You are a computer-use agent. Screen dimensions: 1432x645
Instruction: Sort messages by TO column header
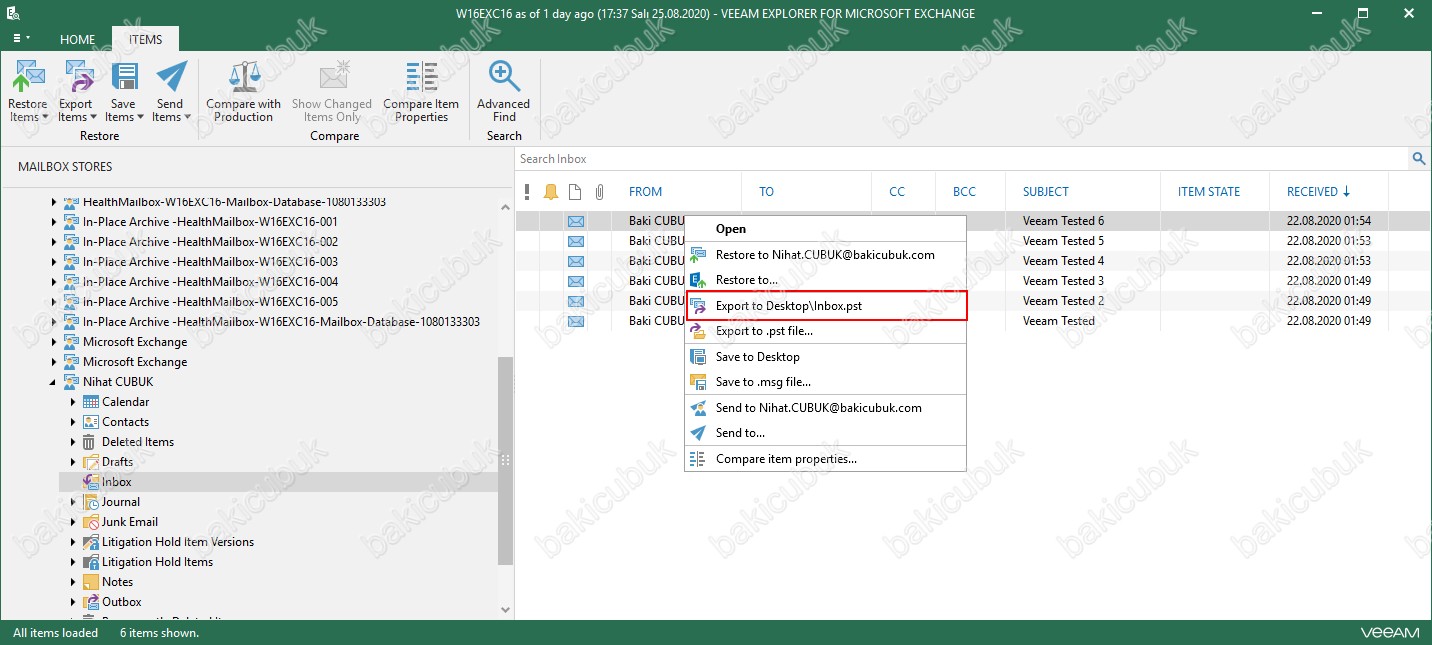766,192
